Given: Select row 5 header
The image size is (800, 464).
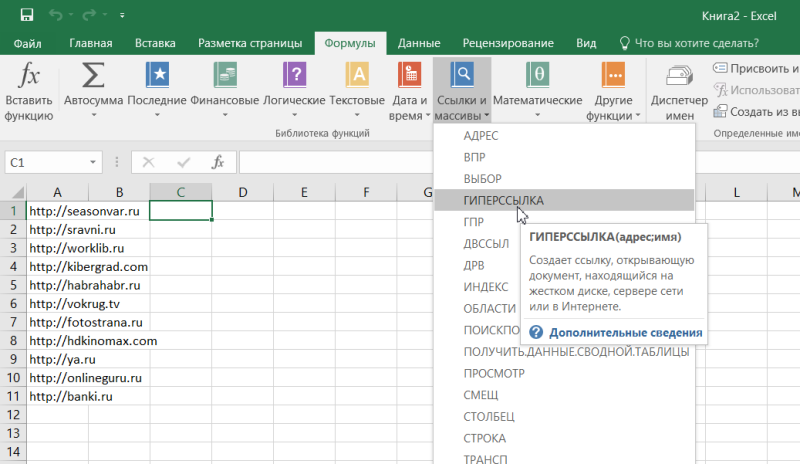Looking at the screenshot, I should pos(13,285).
